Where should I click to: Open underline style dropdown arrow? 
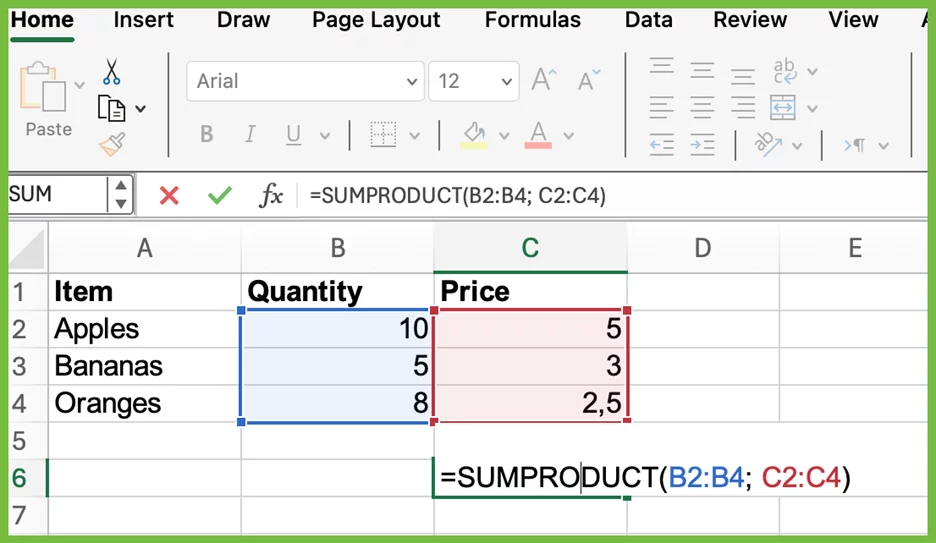(x=325, y=136)
